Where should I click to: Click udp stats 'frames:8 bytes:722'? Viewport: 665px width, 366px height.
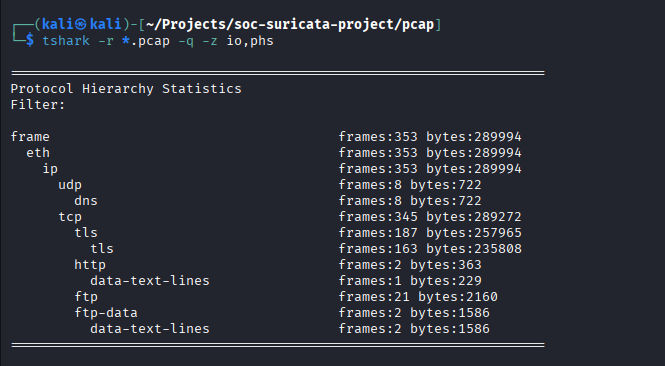tap(410, 185)
